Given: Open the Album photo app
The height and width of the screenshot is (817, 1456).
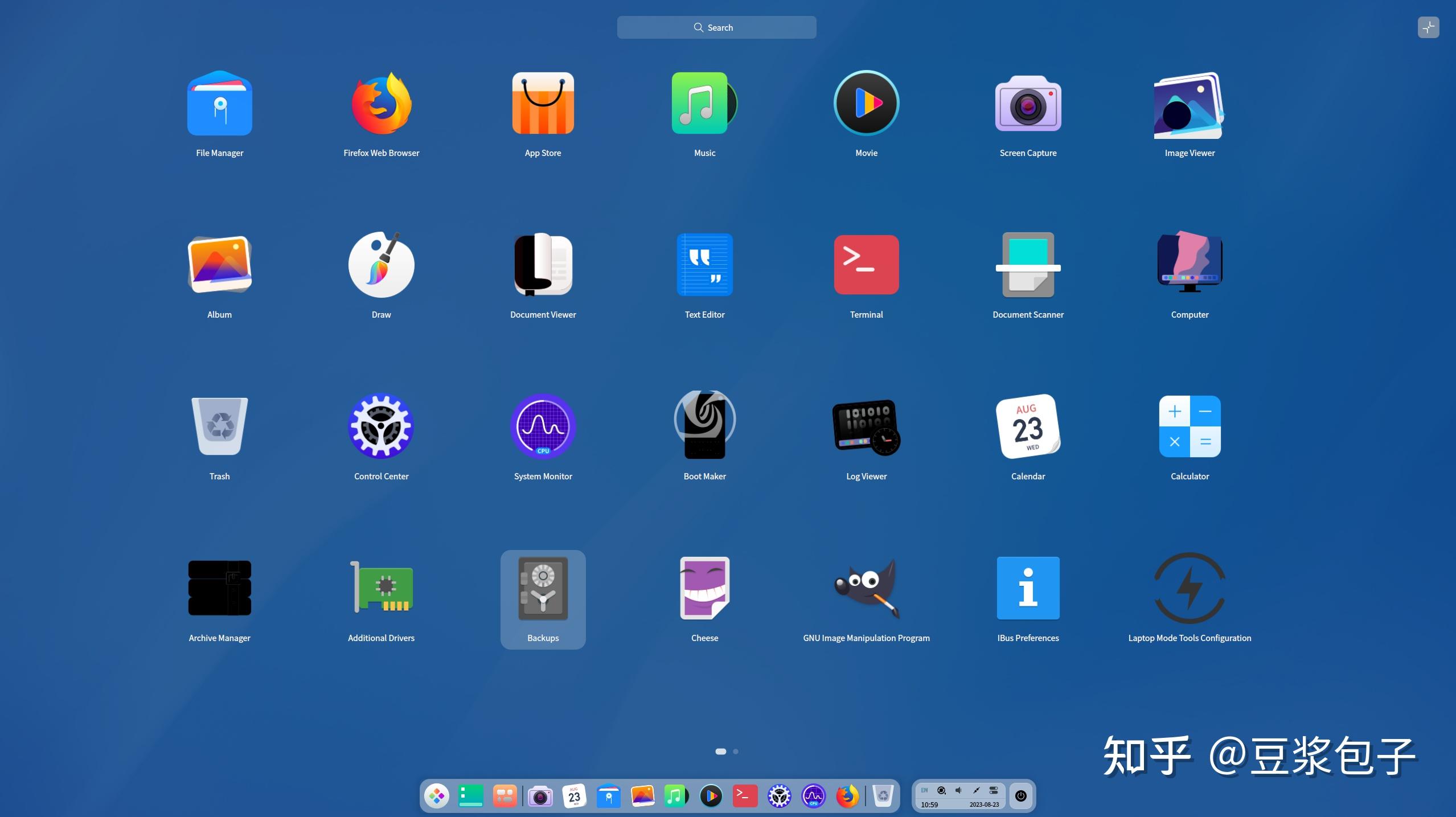Looking at the screenshot, I should [219, 265].
